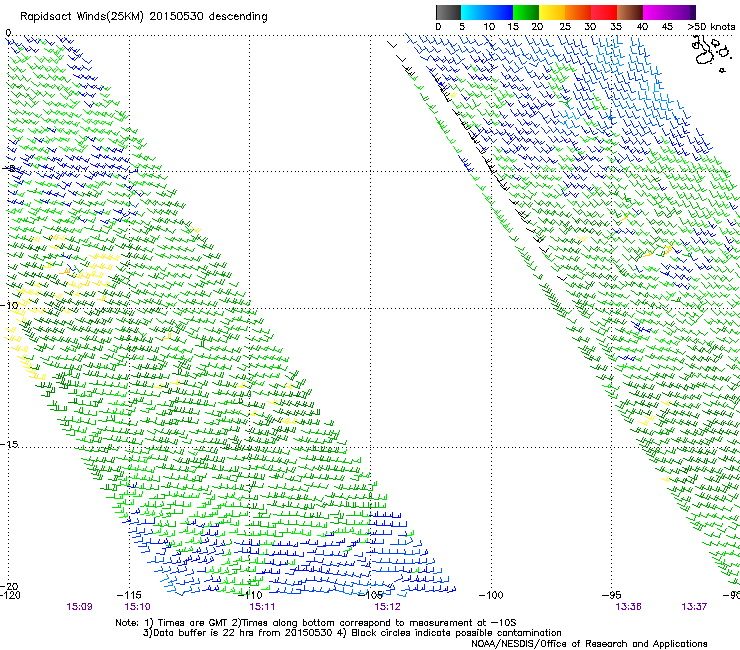Click the '-95' longitude axis label
The width and height of the screenshot is (740, 650).
612,595
